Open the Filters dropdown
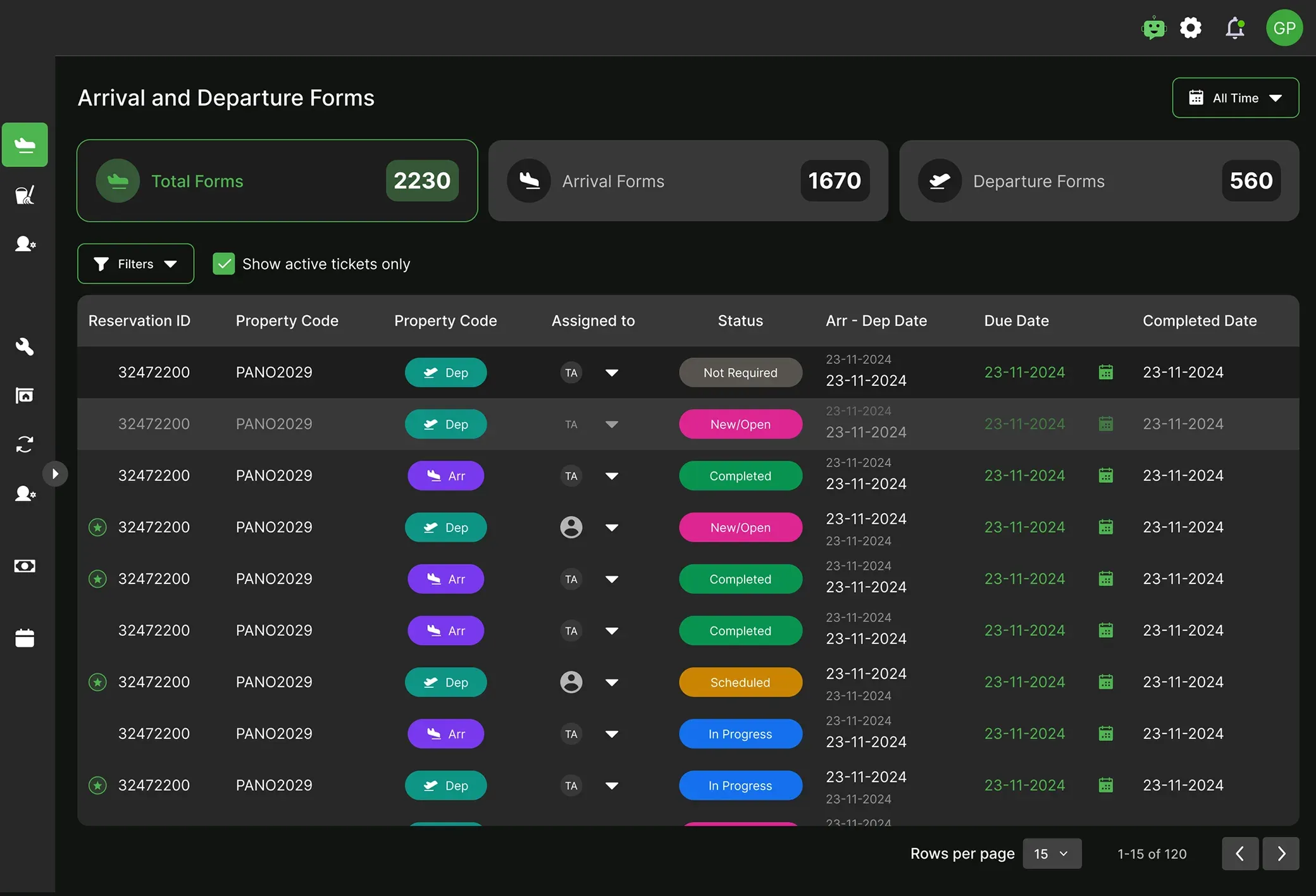The width and height of the screenshot is (1316, 896). click(135, 264)
